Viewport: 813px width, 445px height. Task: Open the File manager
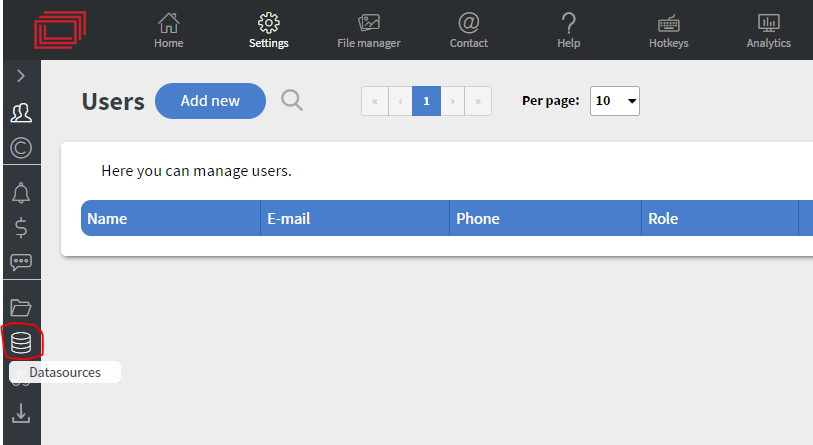click(x=369, y=31)
